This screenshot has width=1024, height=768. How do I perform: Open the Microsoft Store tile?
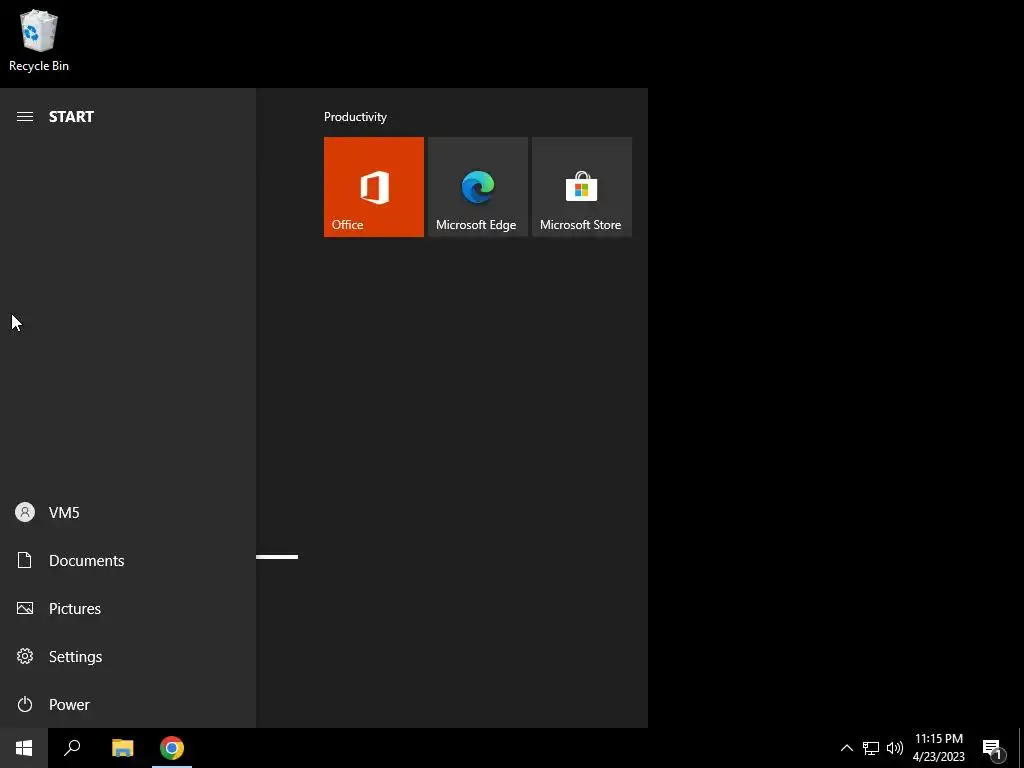point(582,187)
